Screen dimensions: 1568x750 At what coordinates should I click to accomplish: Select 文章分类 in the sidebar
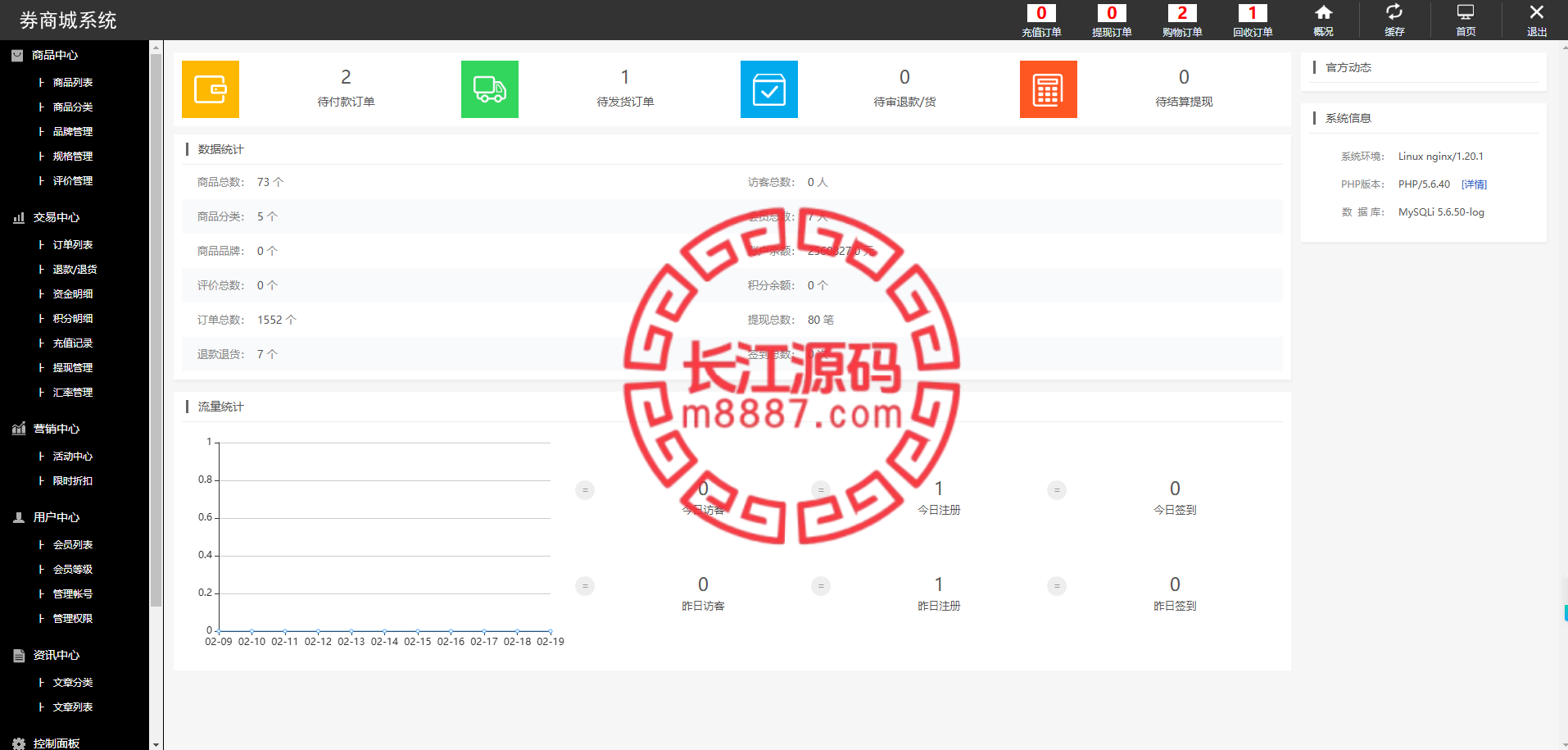coord(73,683)
